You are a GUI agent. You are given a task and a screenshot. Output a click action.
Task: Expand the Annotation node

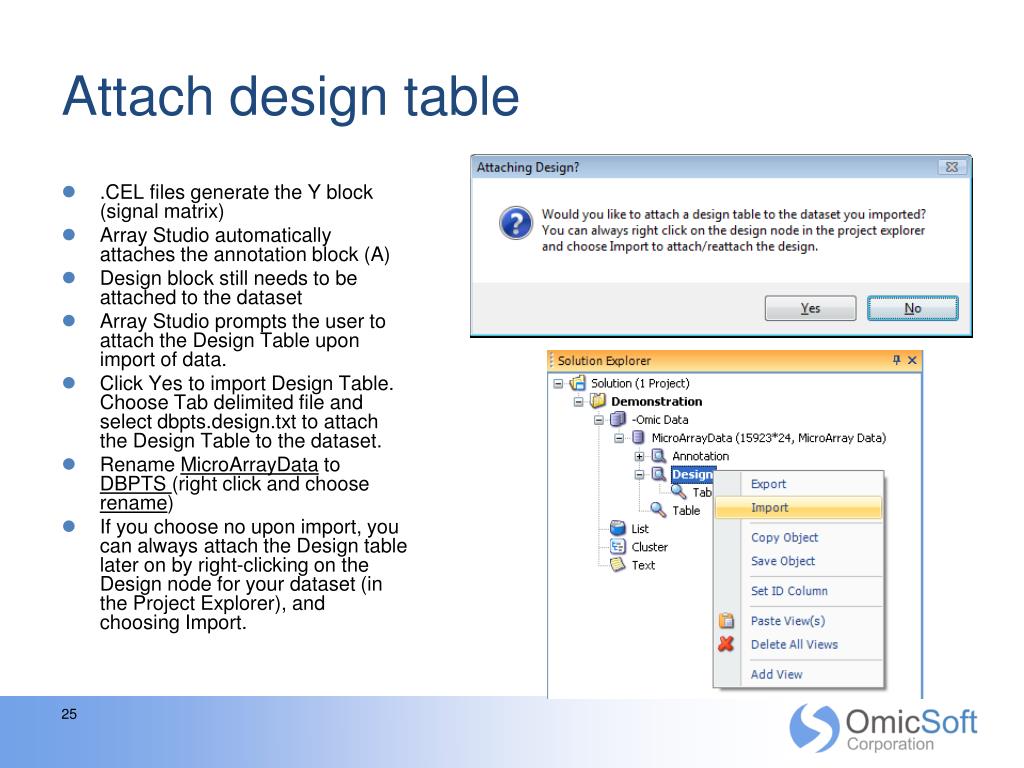pyautogui.click(x=640, y=456)
